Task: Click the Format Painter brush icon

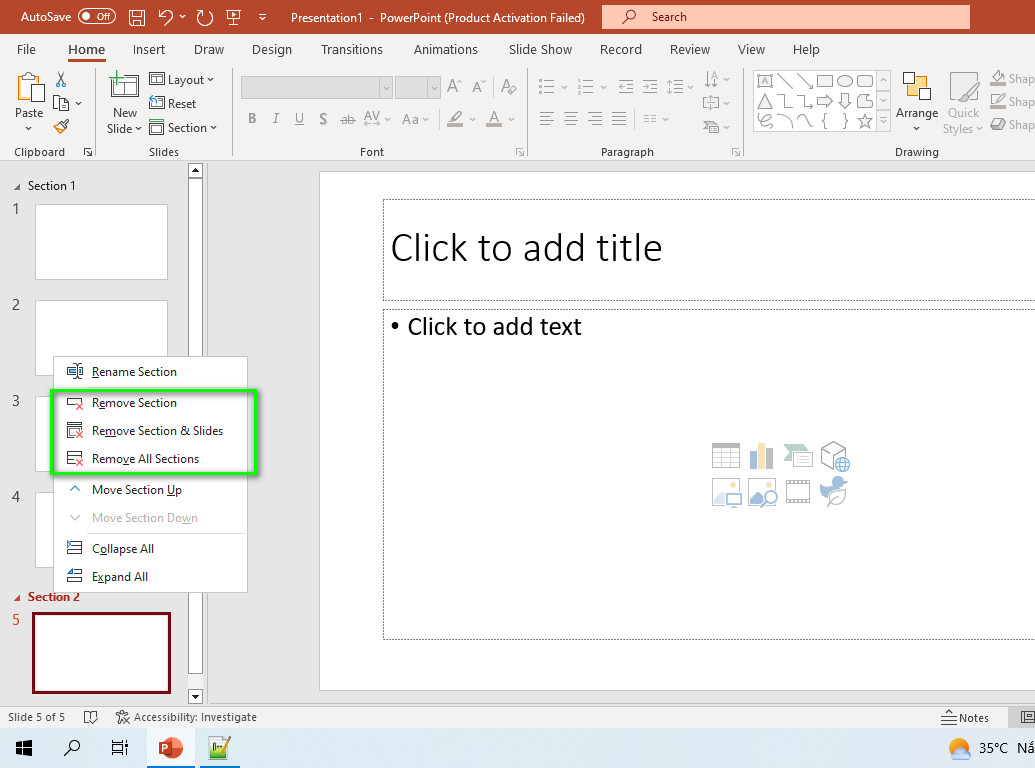Action: (x=61, y=126)
